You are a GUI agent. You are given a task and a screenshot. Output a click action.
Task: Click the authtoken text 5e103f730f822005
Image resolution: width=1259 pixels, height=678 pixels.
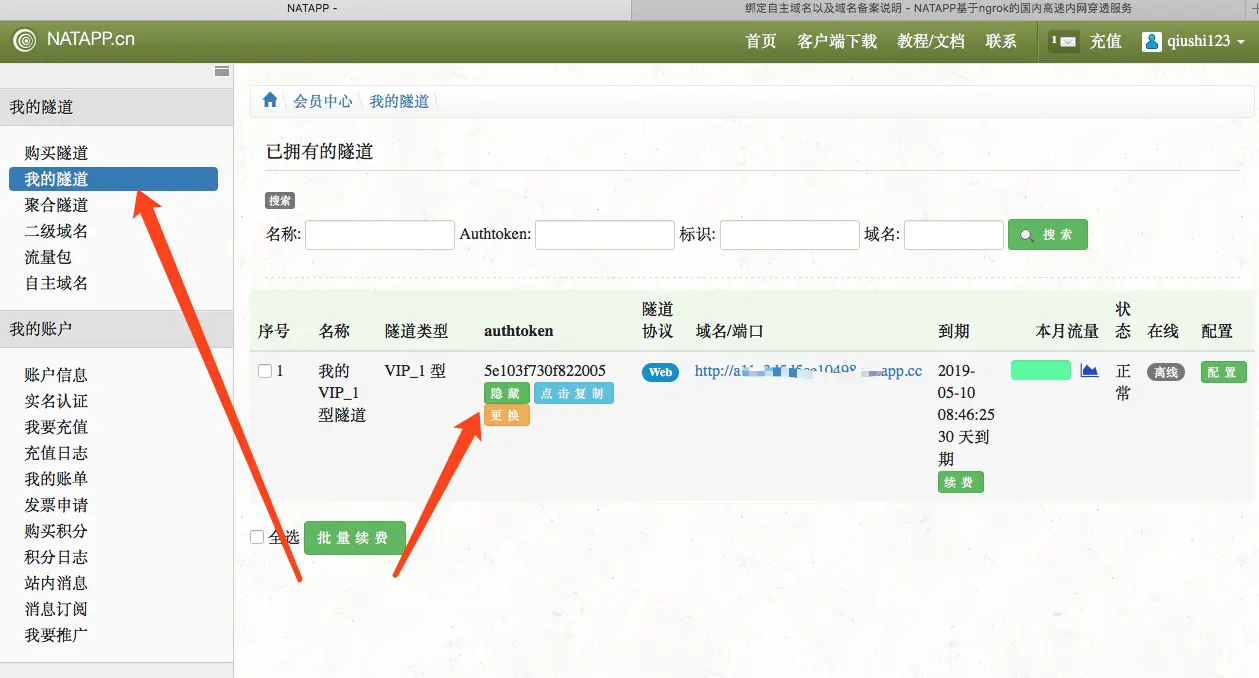click(545, 371)
